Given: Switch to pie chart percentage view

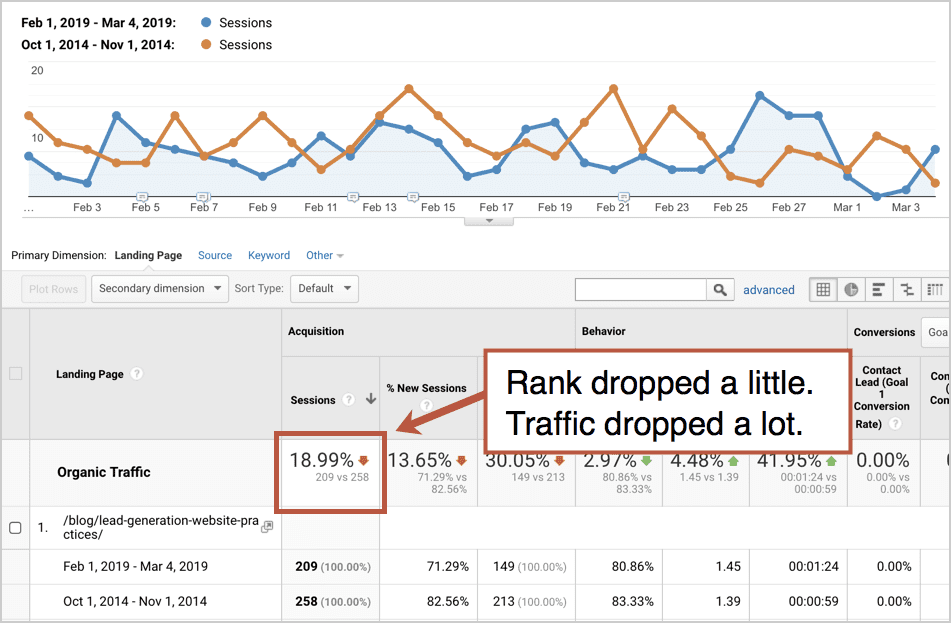Looking at the screenshot, I should 851,289.
